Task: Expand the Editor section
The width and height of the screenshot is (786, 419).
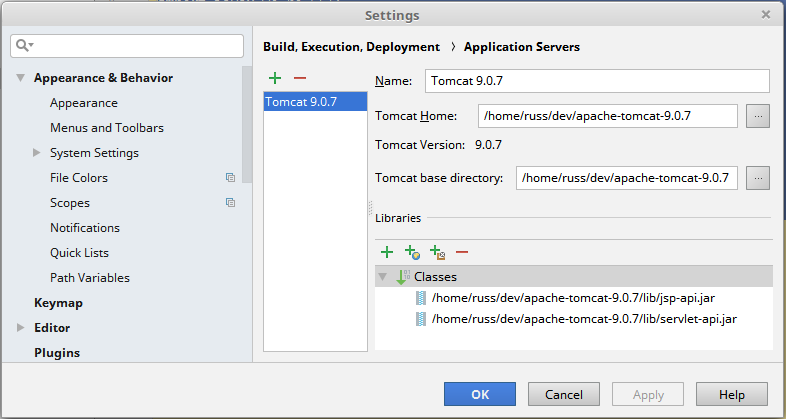Action: pos(21,327)
